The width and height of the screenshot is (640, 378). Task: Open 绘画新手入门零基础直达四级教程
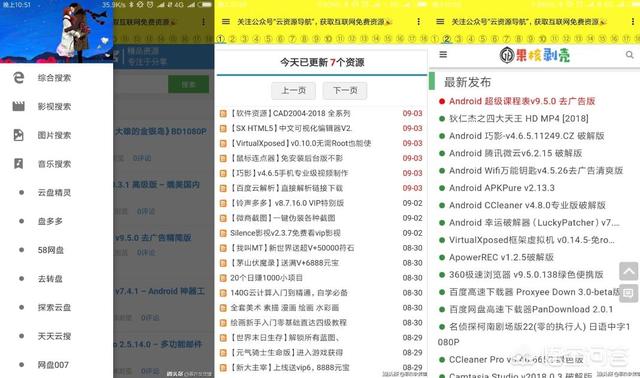(x=289, y=322)
